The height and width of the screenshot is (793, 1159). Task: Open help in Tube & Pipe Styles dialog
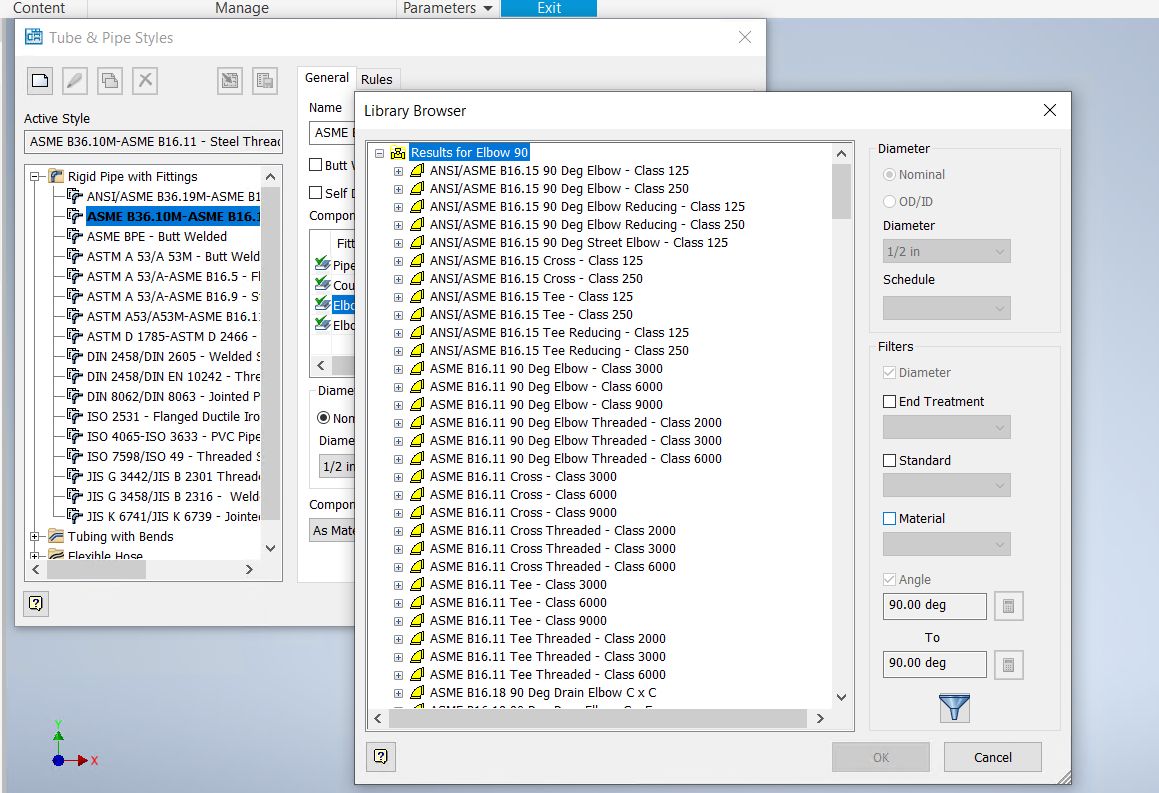coord(35,603)
